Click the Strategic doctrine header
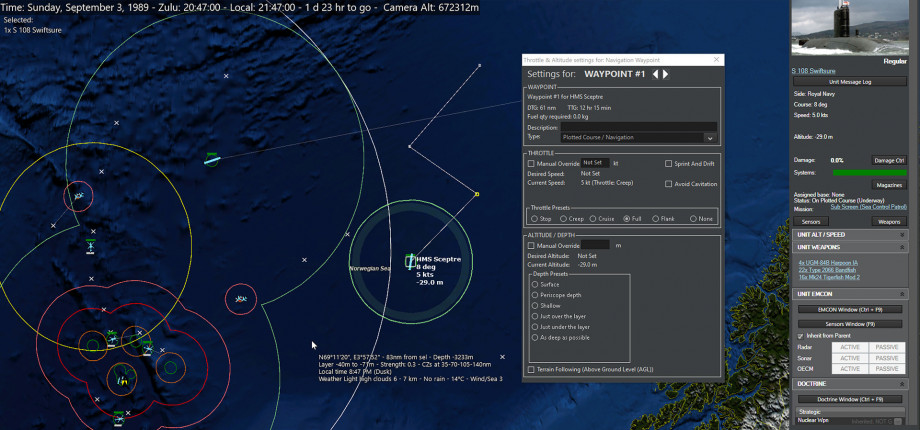This screenshot has width=920, height=430. tap(851, 412)
